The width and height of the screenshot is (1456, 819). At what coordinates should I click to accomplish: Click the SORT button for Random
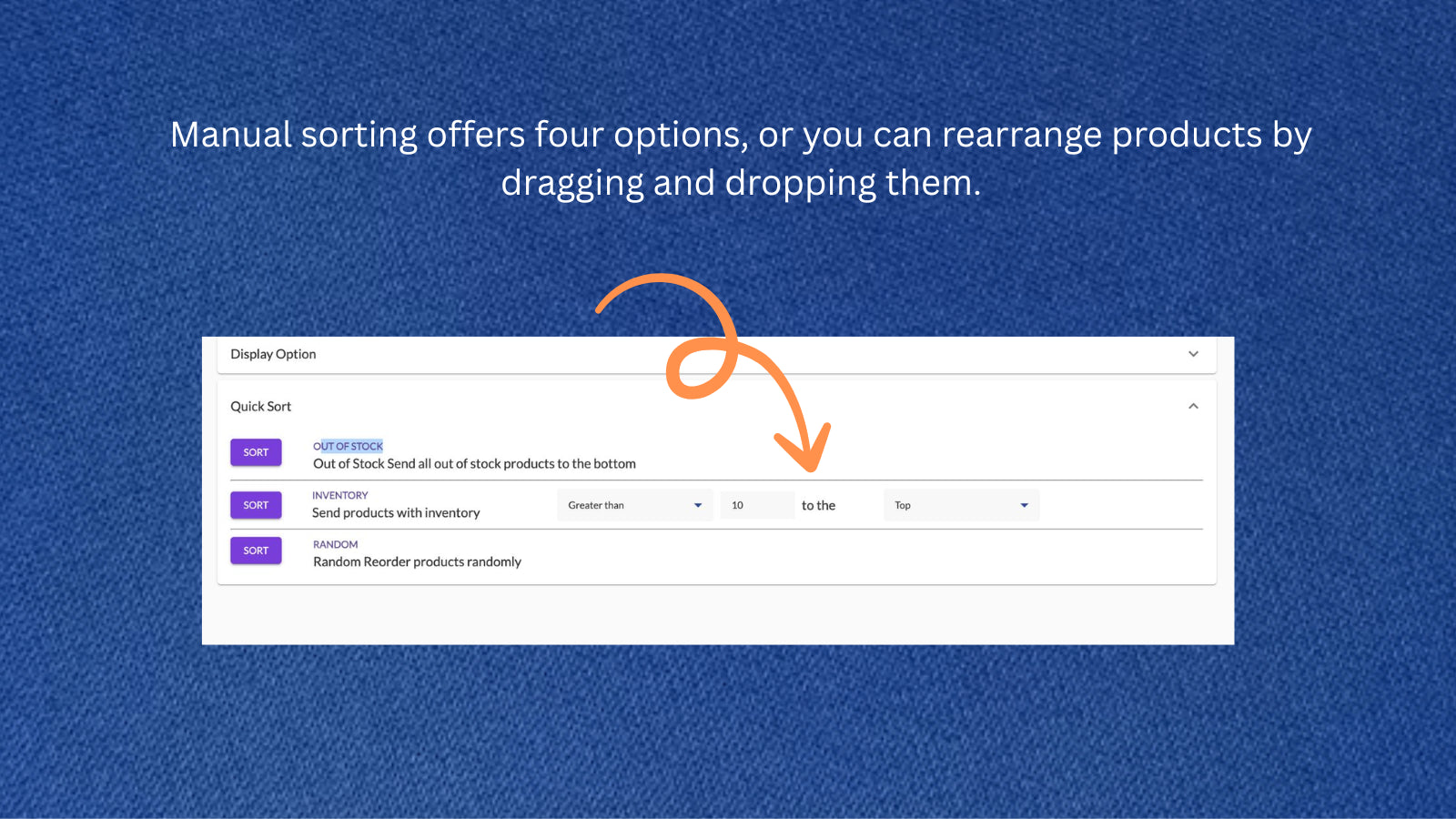[x=256, y=550]
